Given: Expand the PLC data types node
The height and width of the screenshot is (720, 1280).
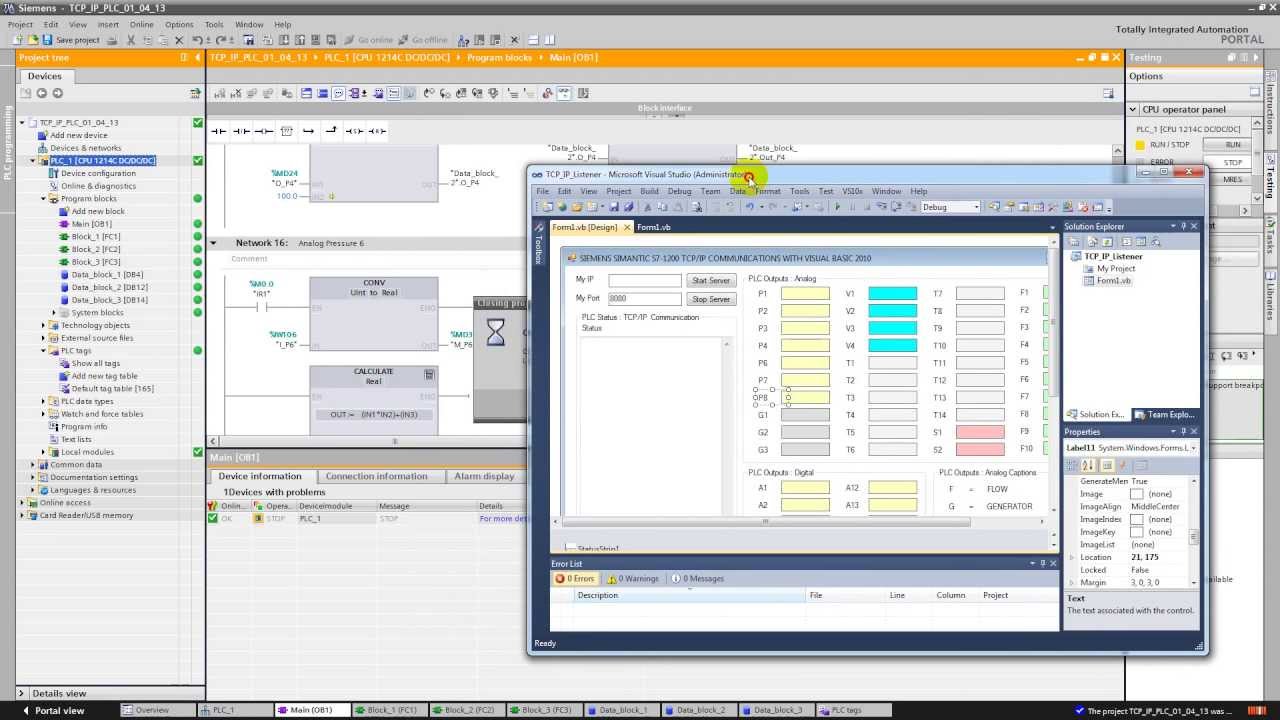Looking at the screenshot, I should [x=44, y=401].
